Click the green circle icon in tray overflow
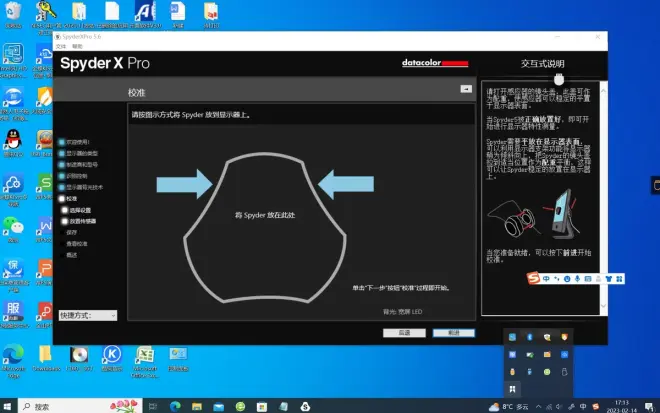The width and height of the screenshot is (660, 413). click(547, 372)
